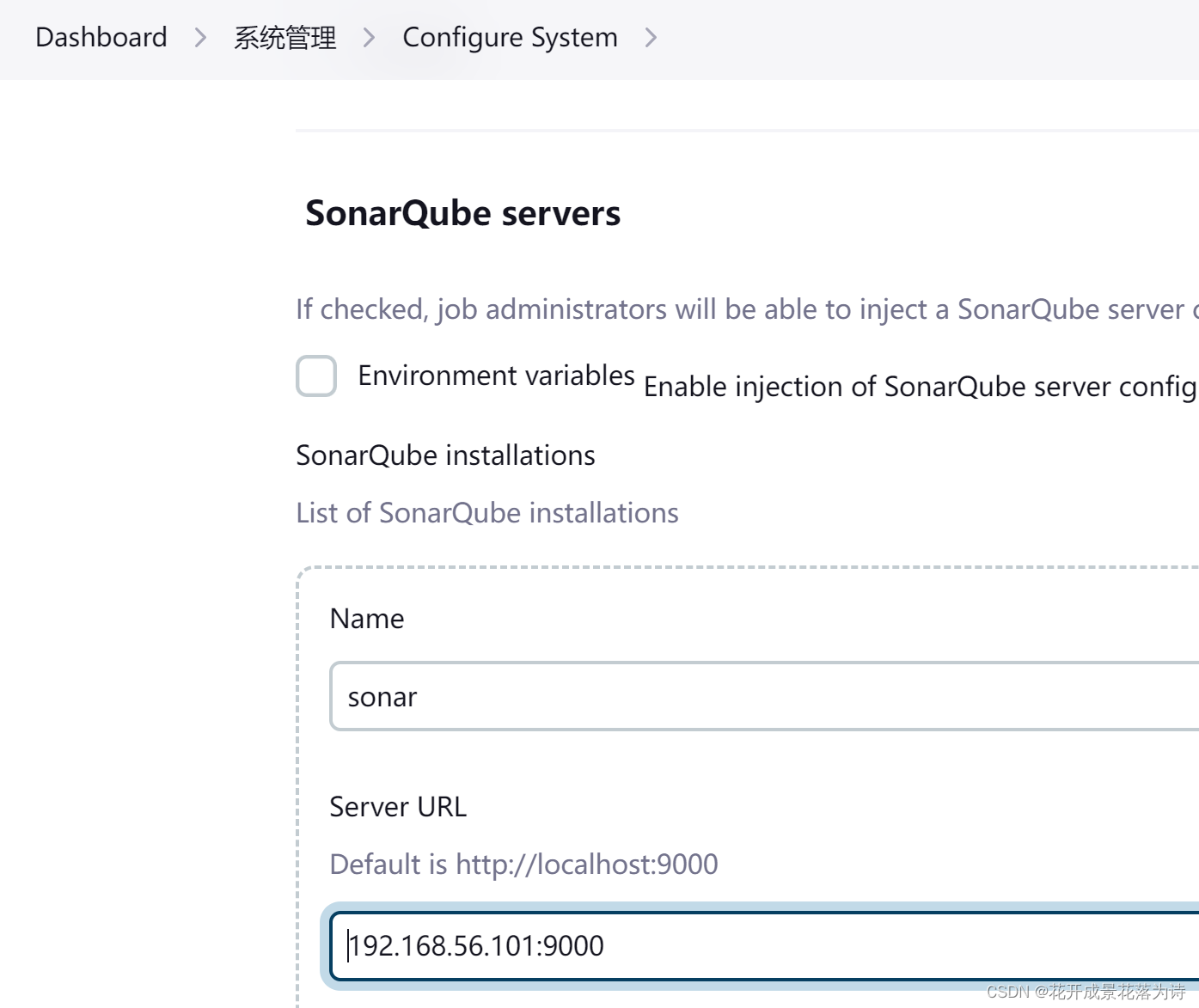Navigate to 系统管理 via breadcrumb

coord(284,37)
